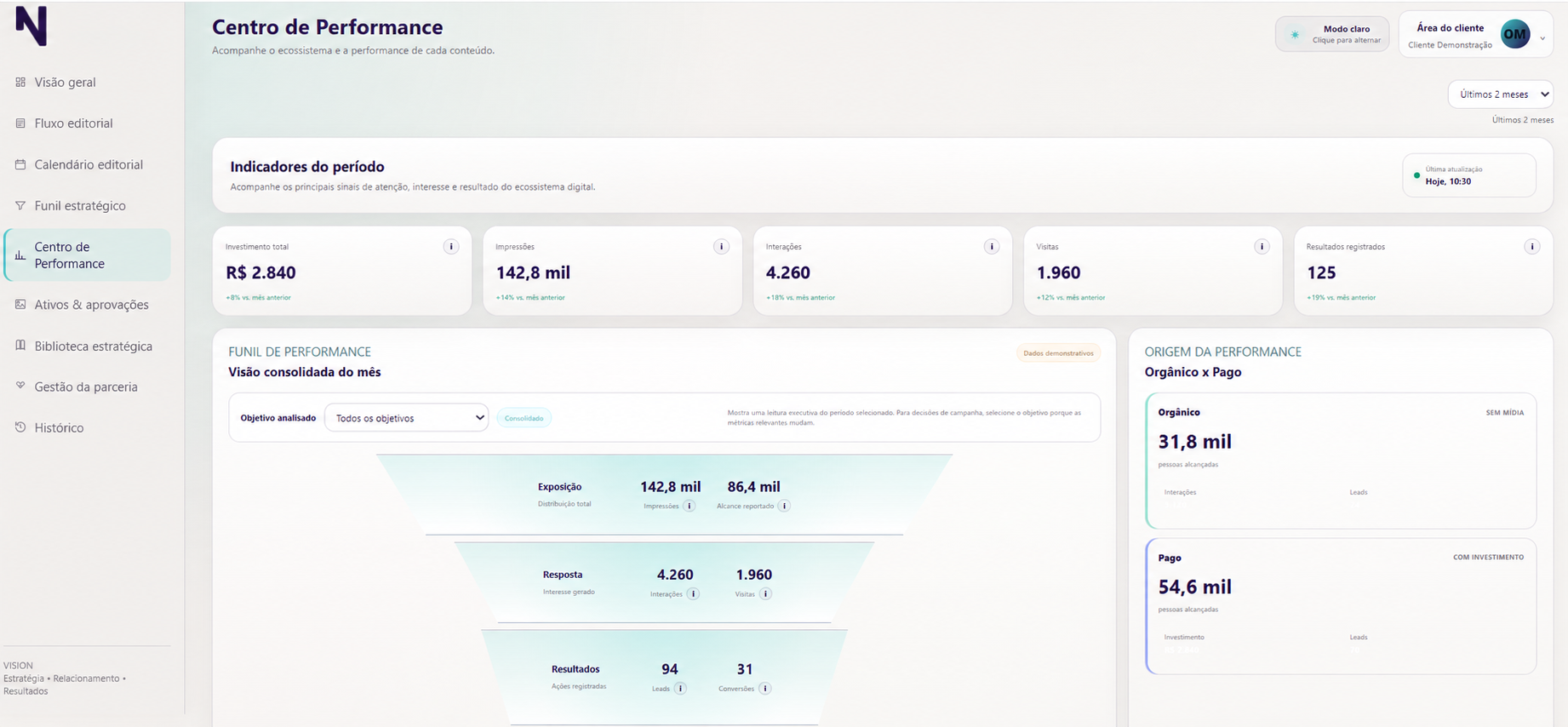
Task: Click the info icon on the Interações indicator card
Action: [992, 247]
